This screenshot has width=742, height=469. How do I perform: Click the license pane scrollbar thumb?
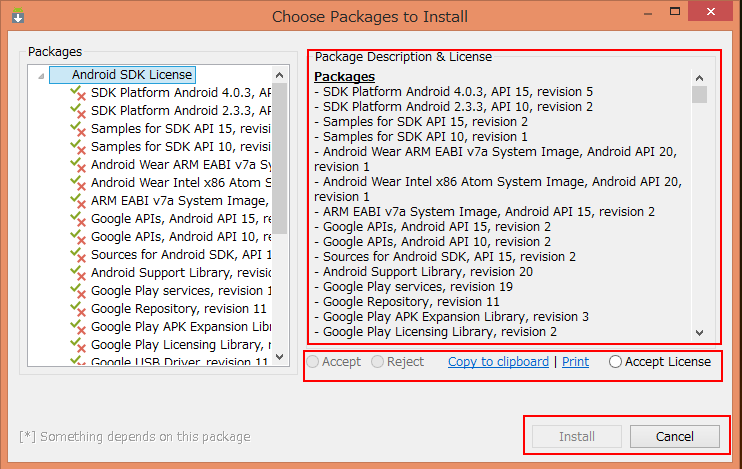(x=699, y=94)
